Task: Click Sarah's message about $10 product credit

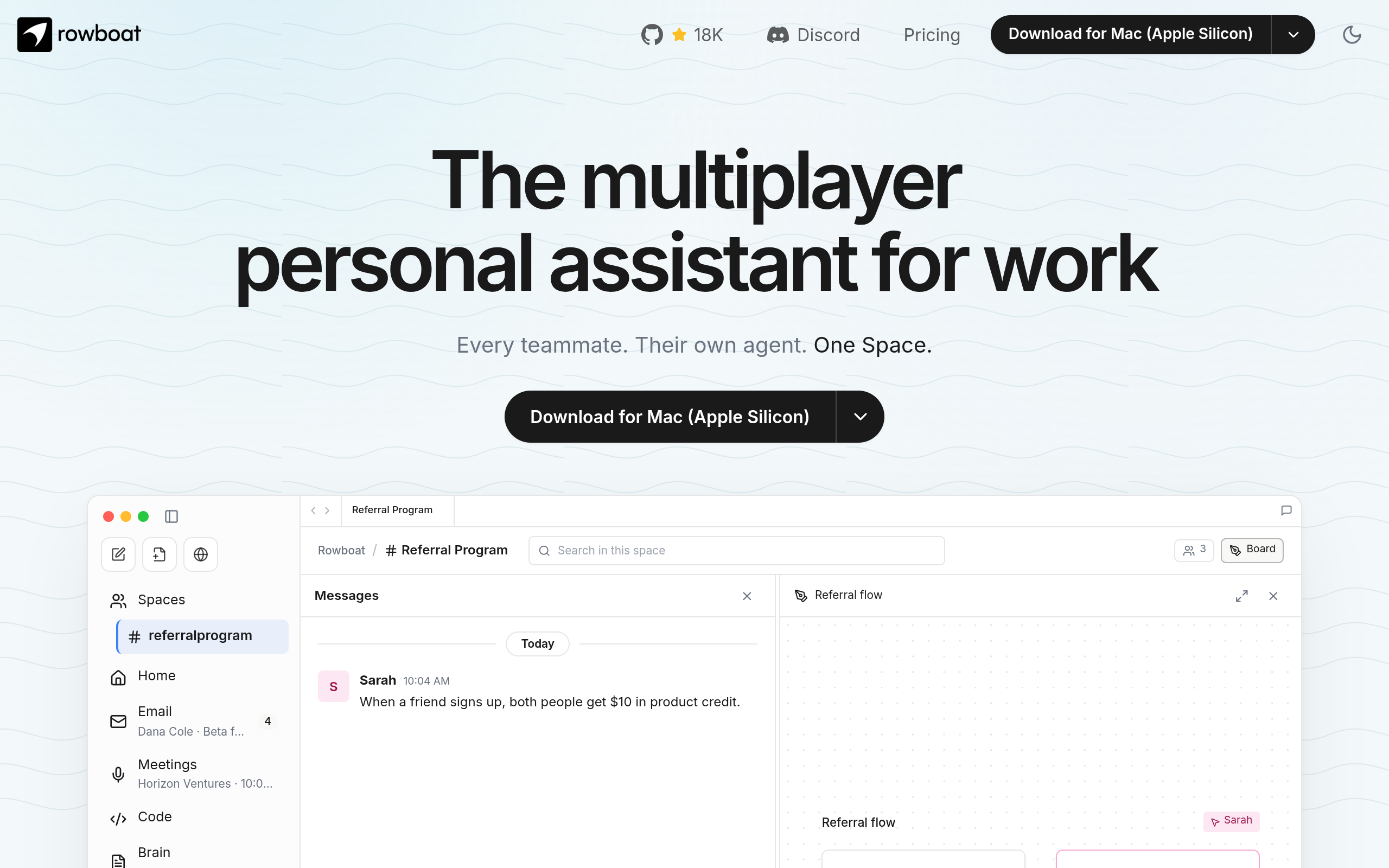Action: pyautogui.click(x=549, y=702)
